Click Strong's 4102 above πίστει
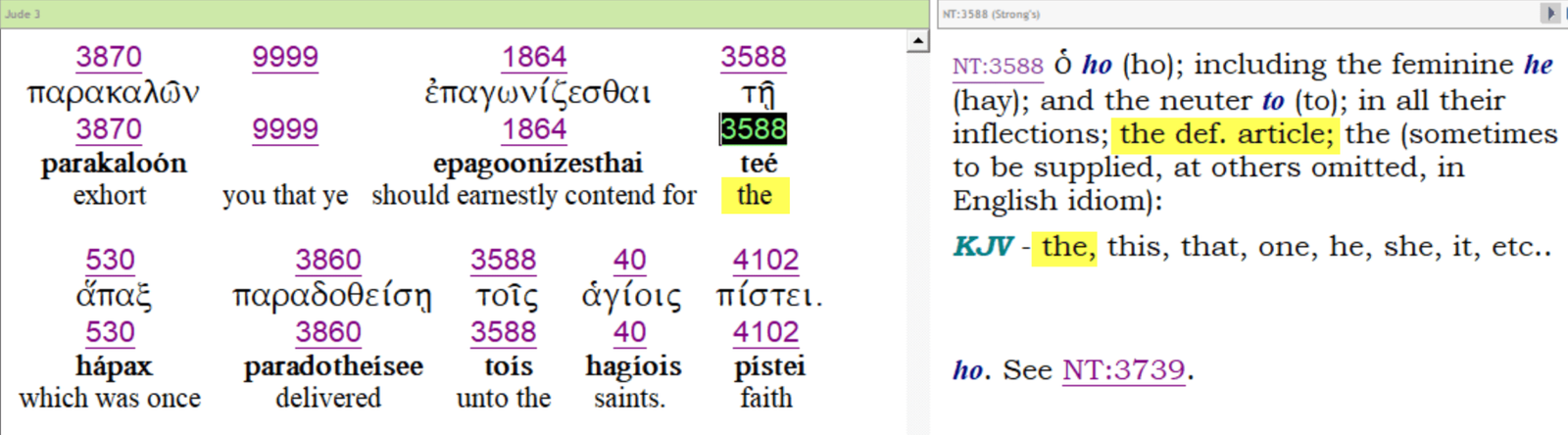 click(765, 260)
